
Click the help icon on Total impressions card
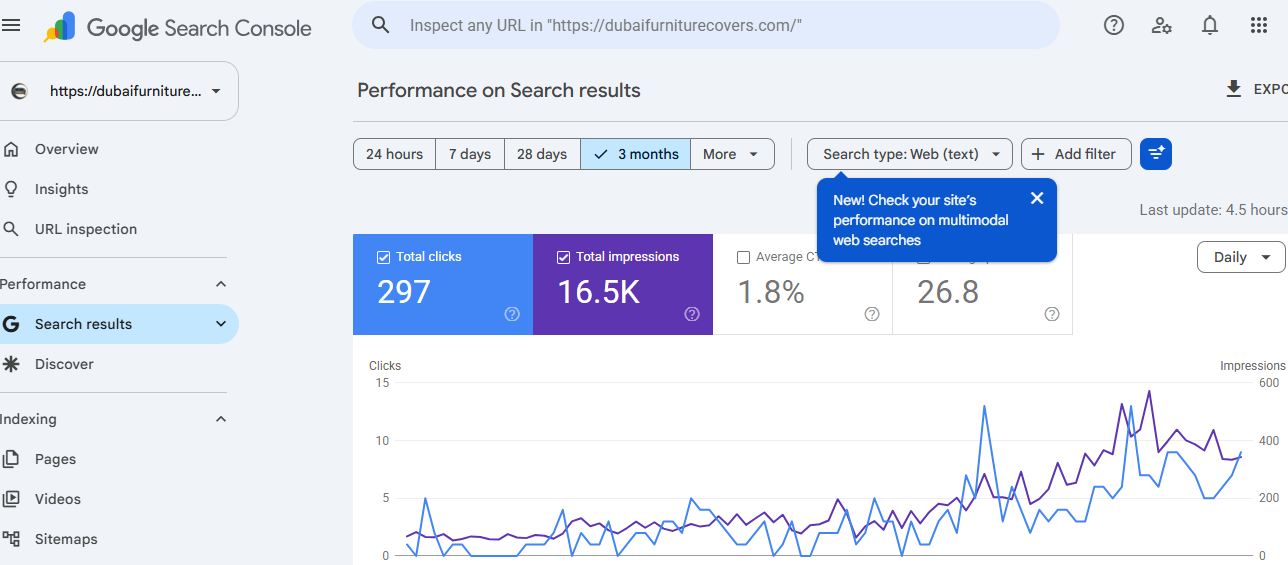click(x=692, y=314)
